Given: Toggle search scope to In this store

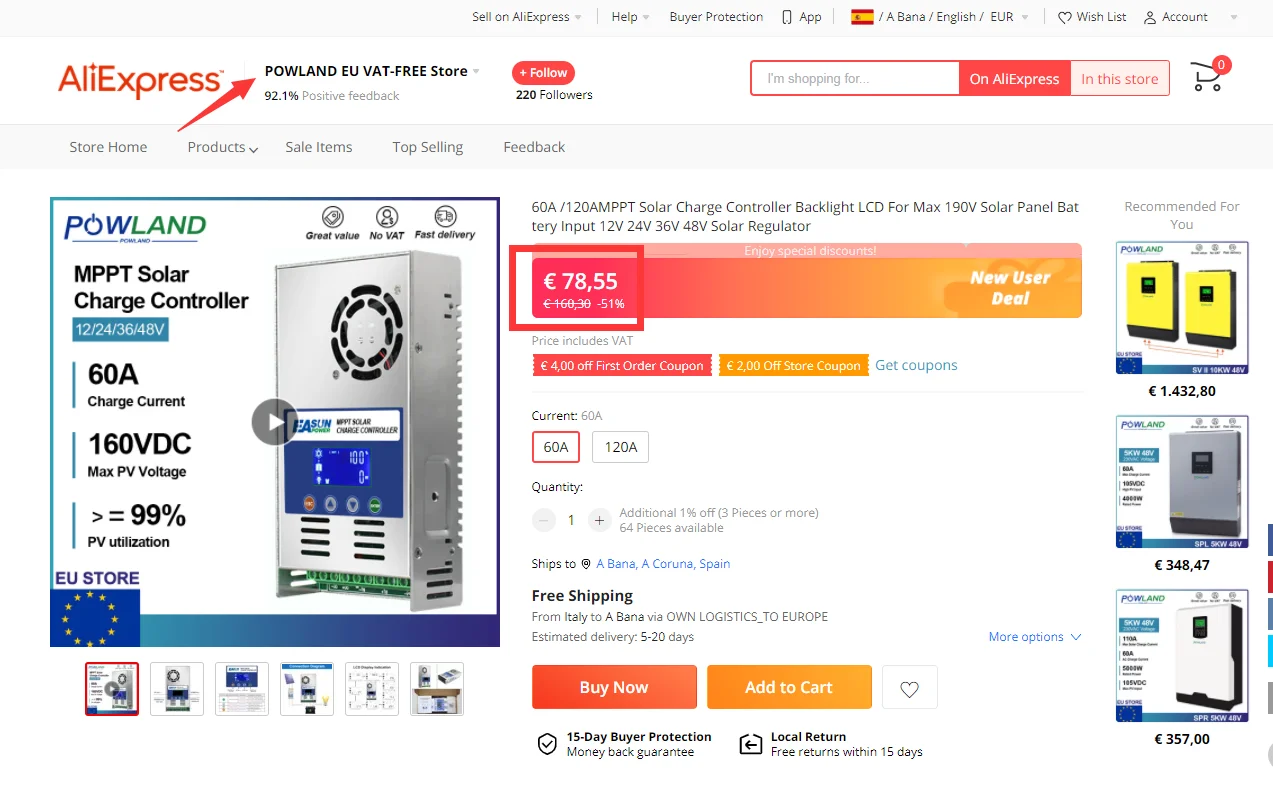Looking at the screenshot, I should [1119, 79].
